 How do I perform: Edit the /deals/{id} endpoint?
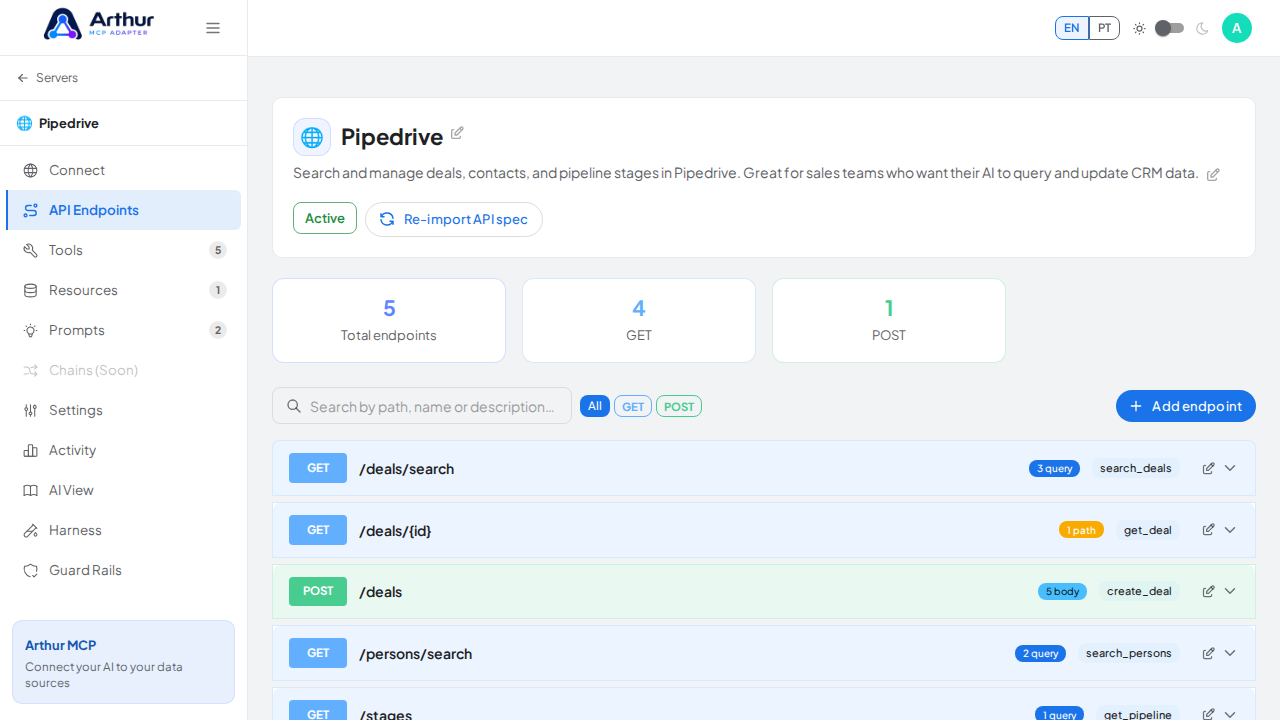[1208, 530]
